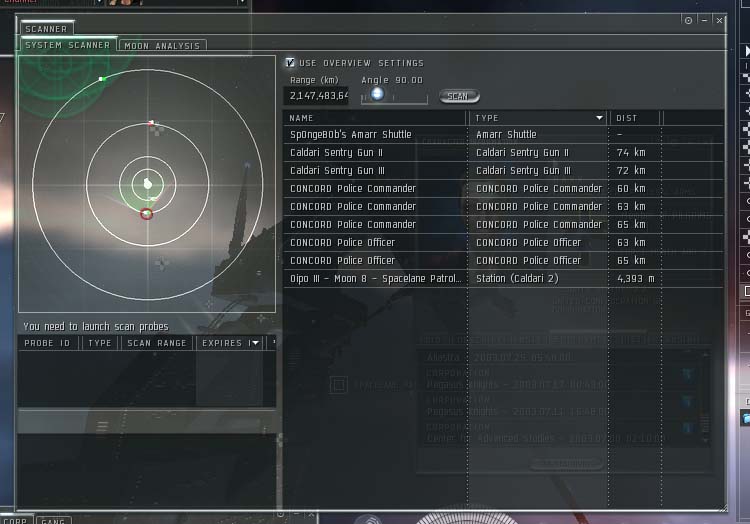The width and height of the screenshot is (750, 524).
Task: Toggle Use Overview Settings checkbox
Action: 290,62
